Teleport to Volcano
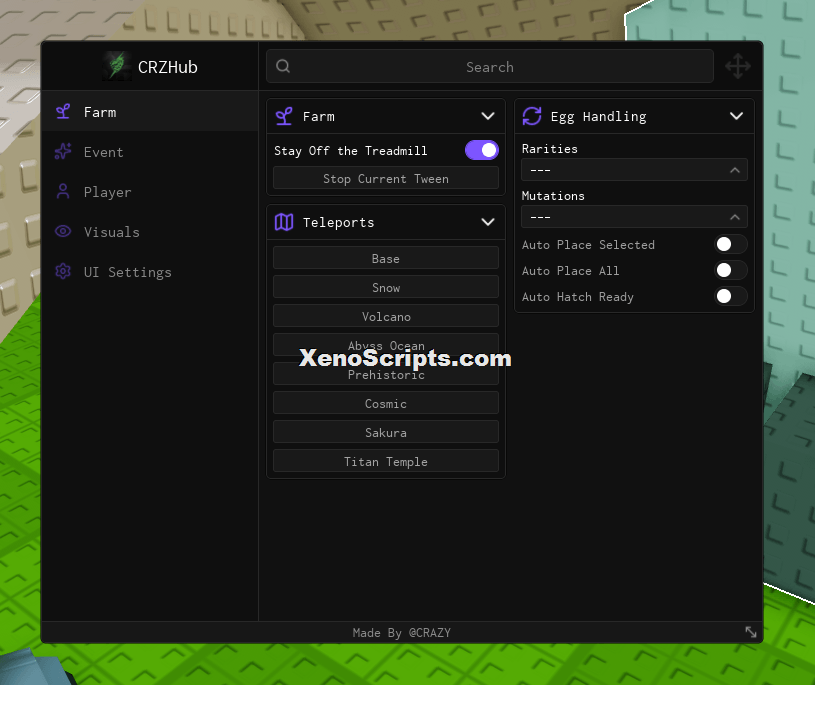The image size is (815, 715). (386, 316)
